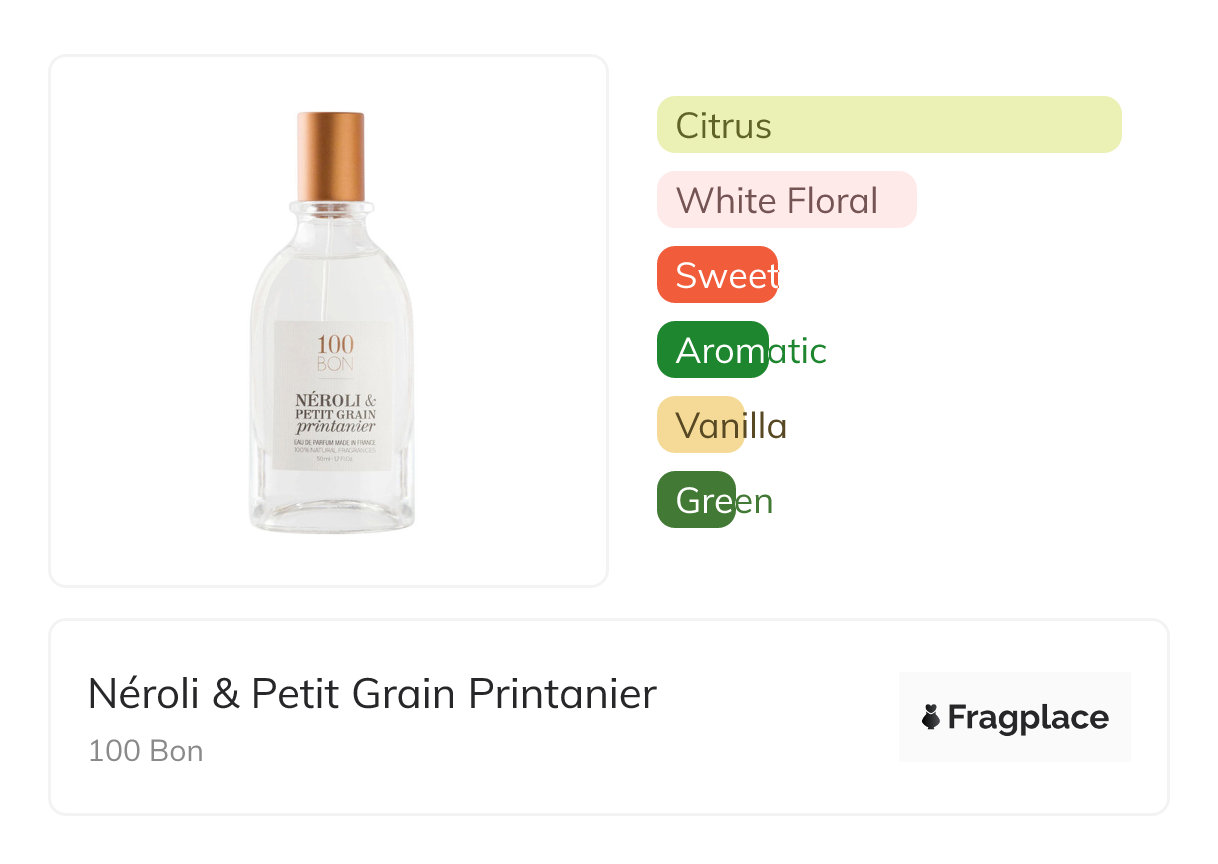Open the Fragplace wordmark link

(x=1028, y=718)
